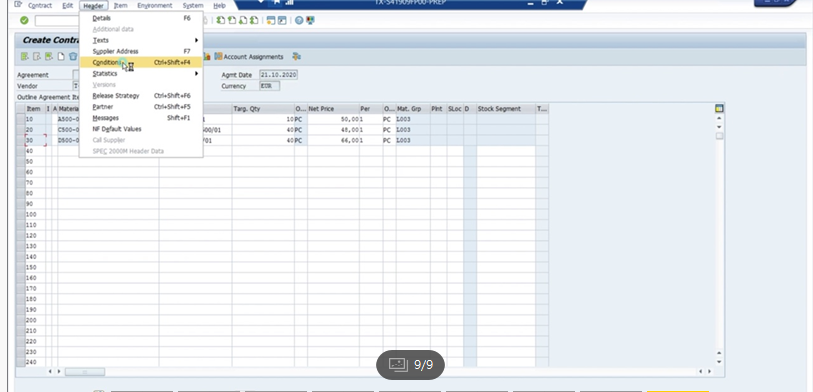The height and width of the screenshot is (392, 813).
Task: Select row selector for item 30
Action: click(20, 141)
